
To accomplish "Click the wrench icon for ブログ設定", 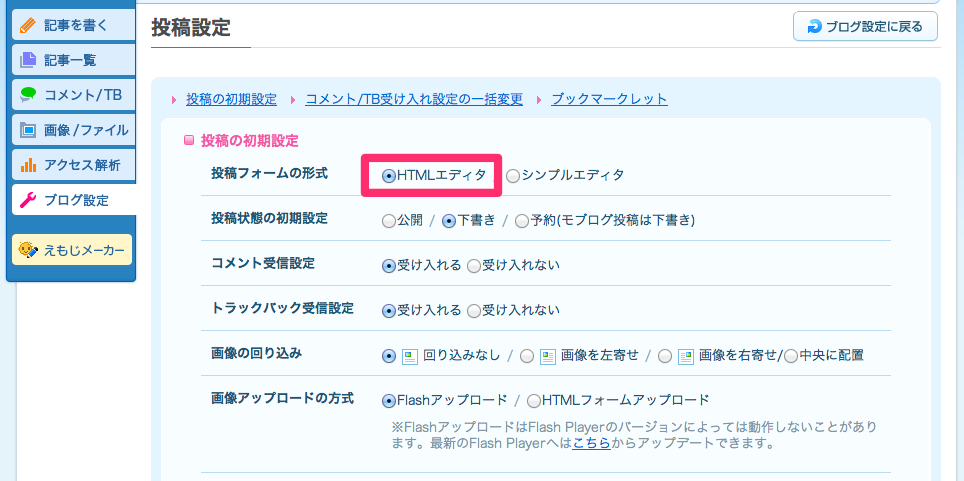I will (x=28, y=200).
